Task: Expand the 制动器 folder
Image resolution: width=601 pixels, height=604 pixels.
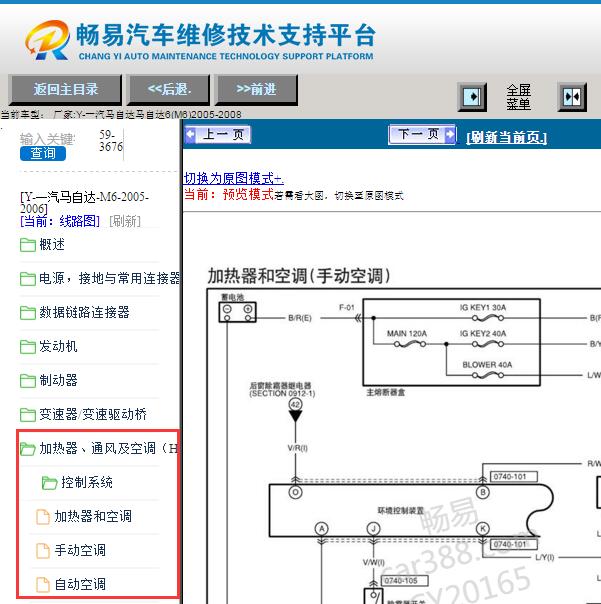Action: click(x=58, y=380)
